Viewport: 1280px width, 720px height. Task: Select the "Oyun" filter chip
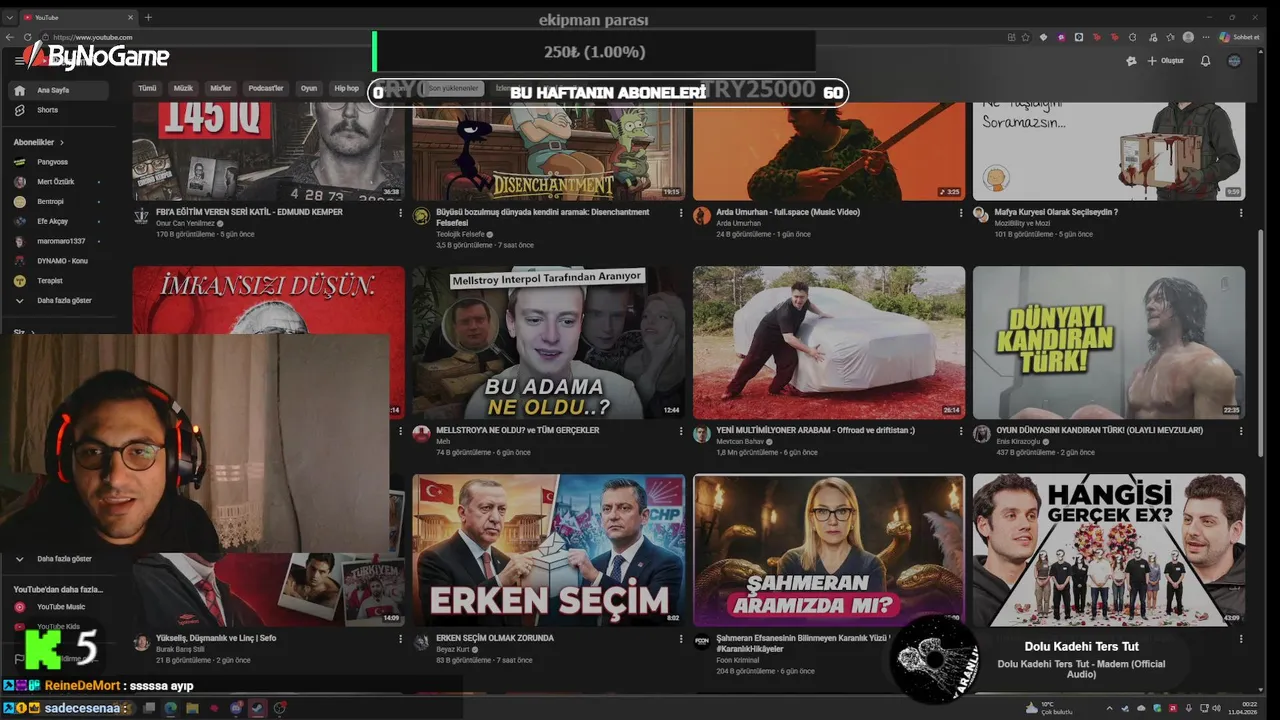click(309, 88)
